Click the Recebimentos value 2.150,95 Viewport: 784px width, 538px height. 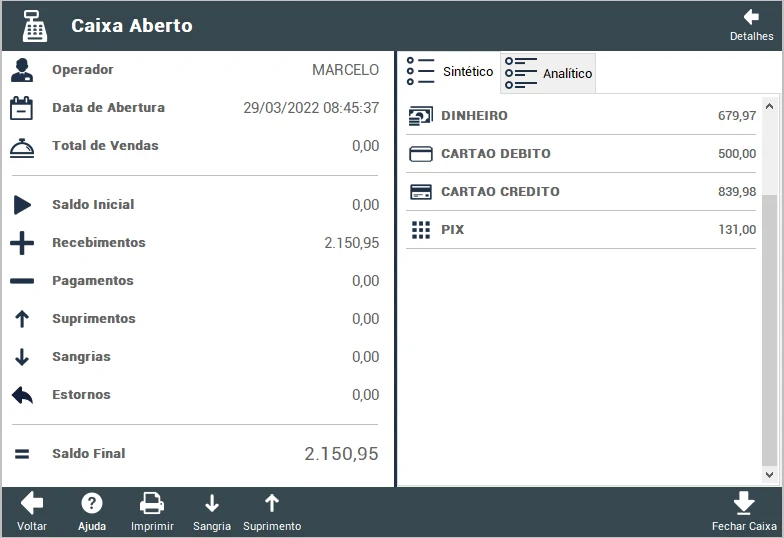pyautogui.click(x=352, y=243)
